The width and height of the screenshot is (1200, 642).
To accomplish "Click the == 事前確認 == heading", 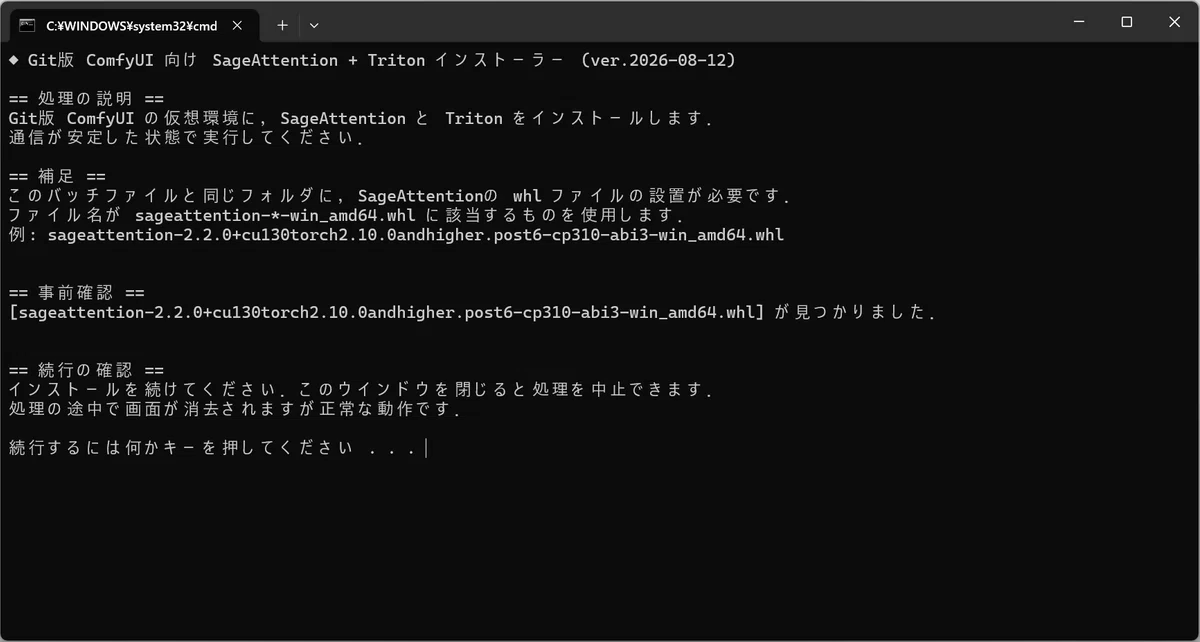I will pos(76,293).
